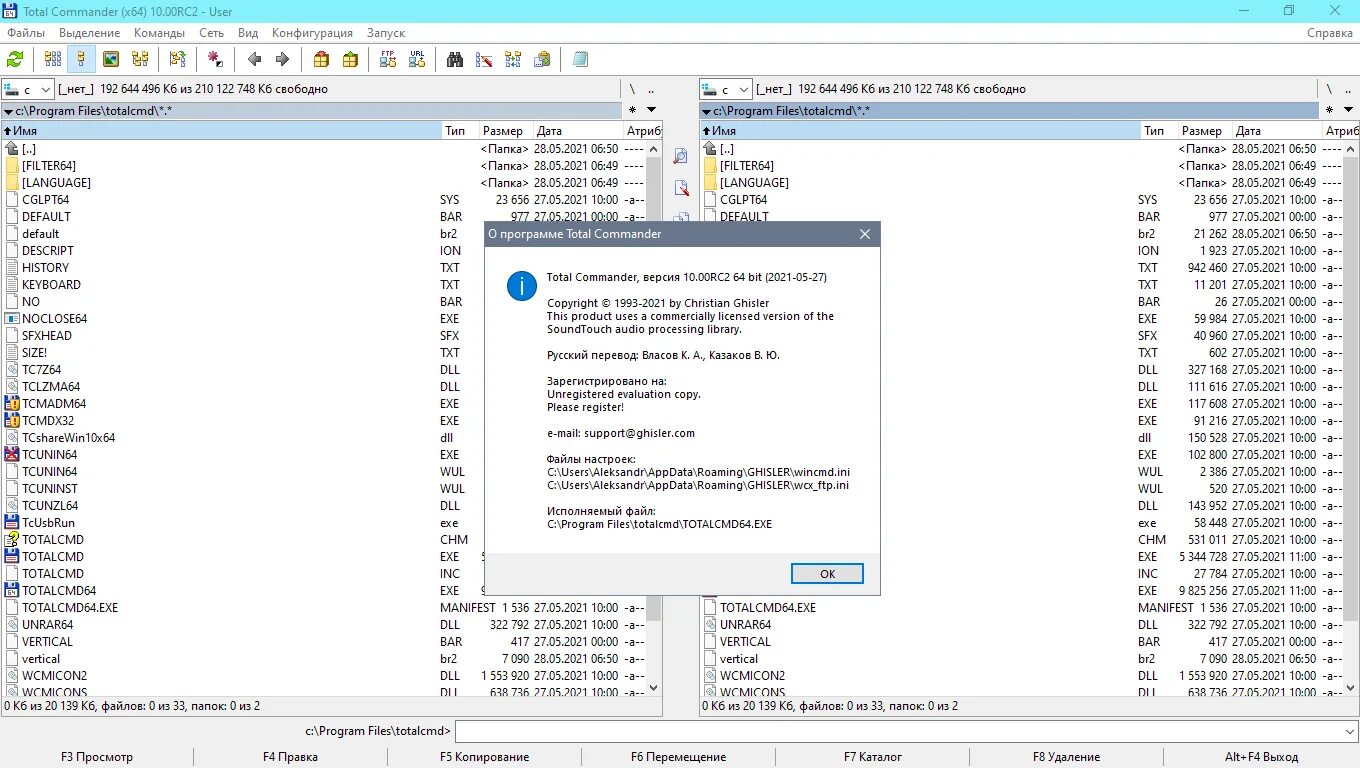Click the Alt+F4 Выход button

(x=1262, y=757)
